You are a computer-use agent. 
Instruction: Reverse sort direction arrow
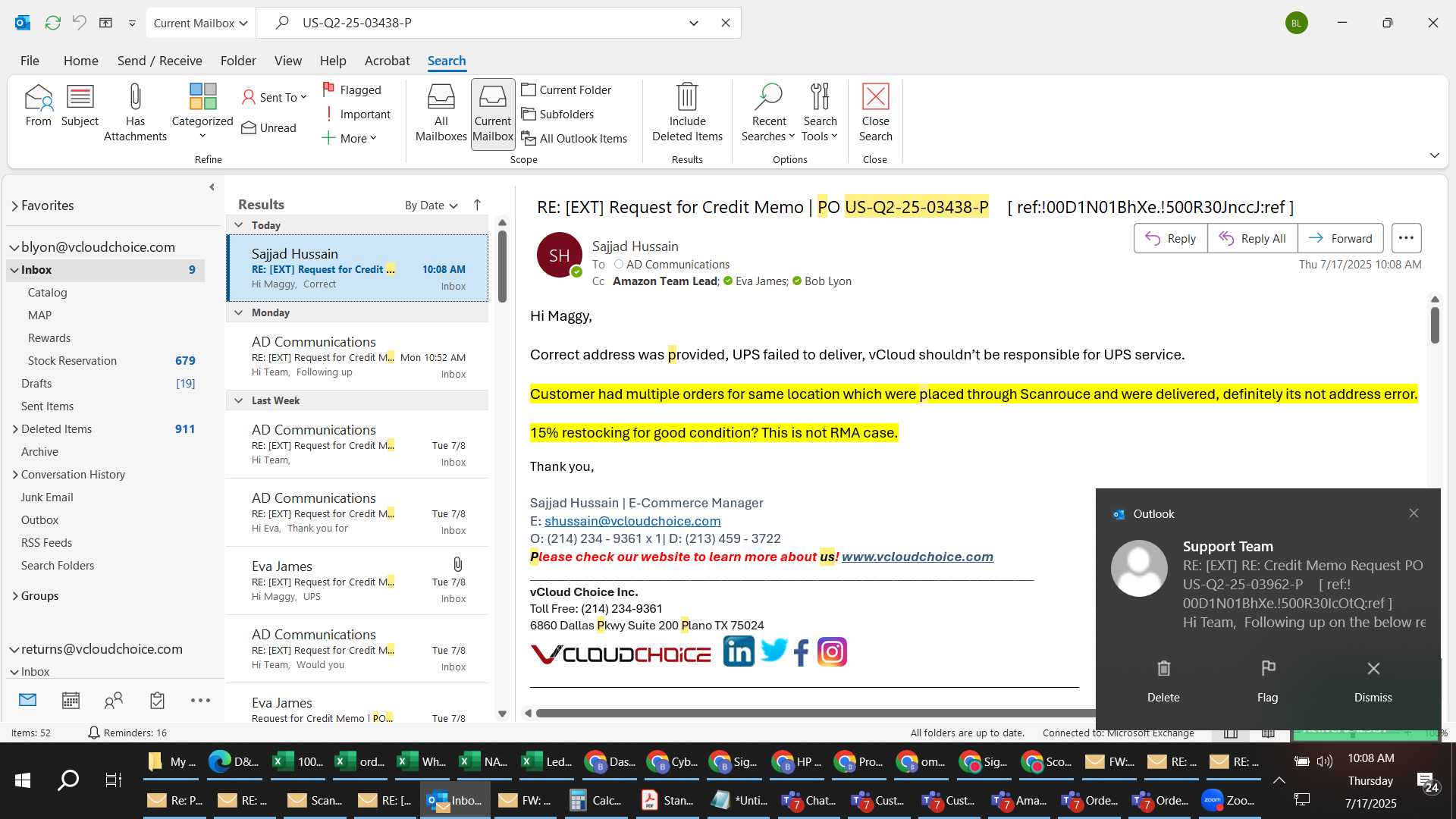[x=477, y=205]
